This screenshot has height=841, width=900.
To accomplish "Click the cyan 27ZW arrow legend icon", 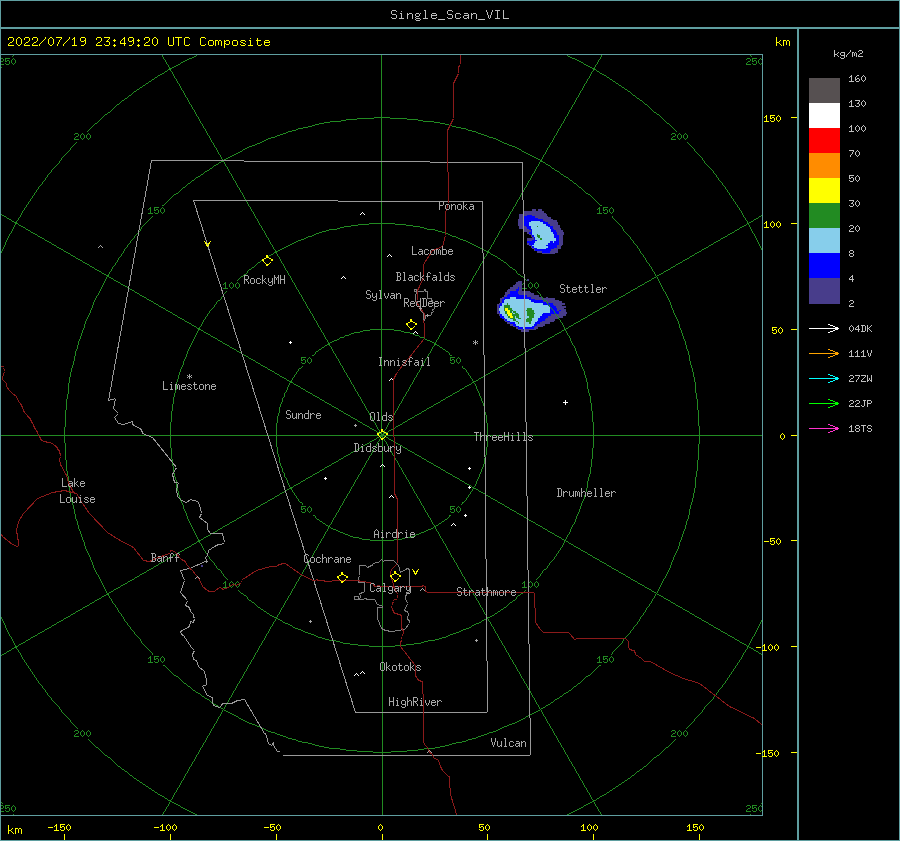I will [x=824, y=378].
